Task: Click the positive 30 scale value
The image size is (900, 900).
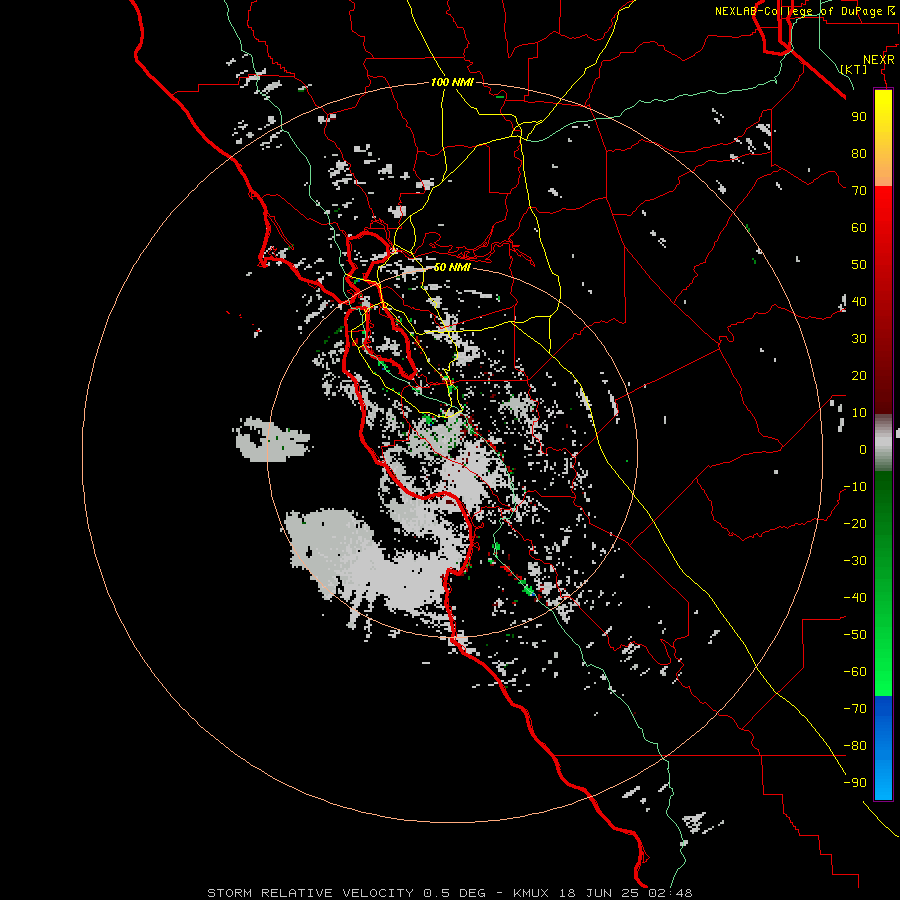Action: (x=859, y=339)
